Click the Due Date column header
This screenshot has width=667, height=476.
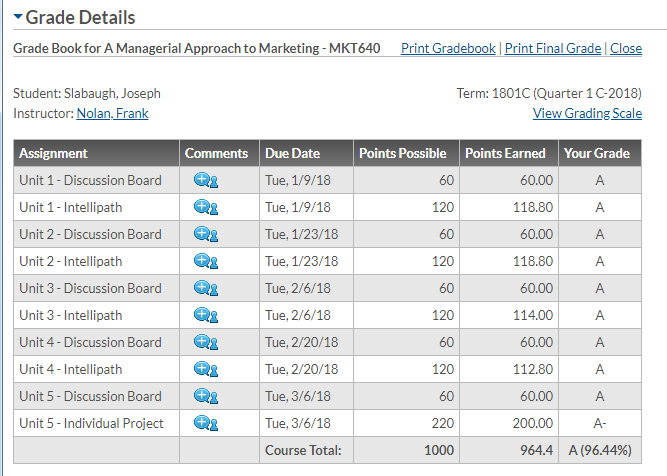click(x=292, y=153)
